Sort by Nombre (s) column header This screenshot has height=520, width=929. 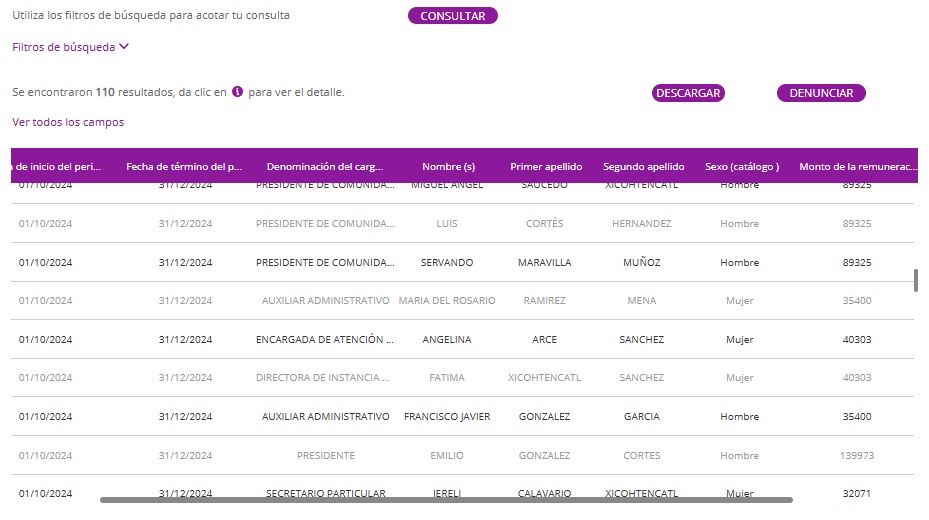(448, 167)
